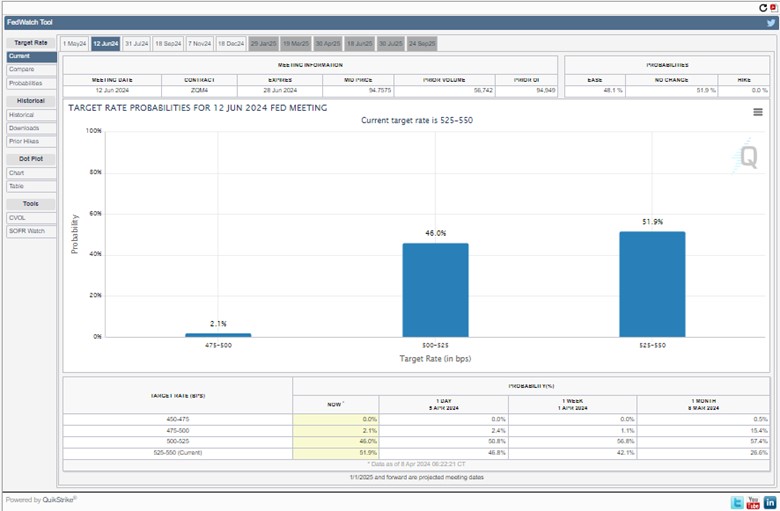Click the 500-525 bar in chart
Screen dimensions: 780x511
point(435,290)
